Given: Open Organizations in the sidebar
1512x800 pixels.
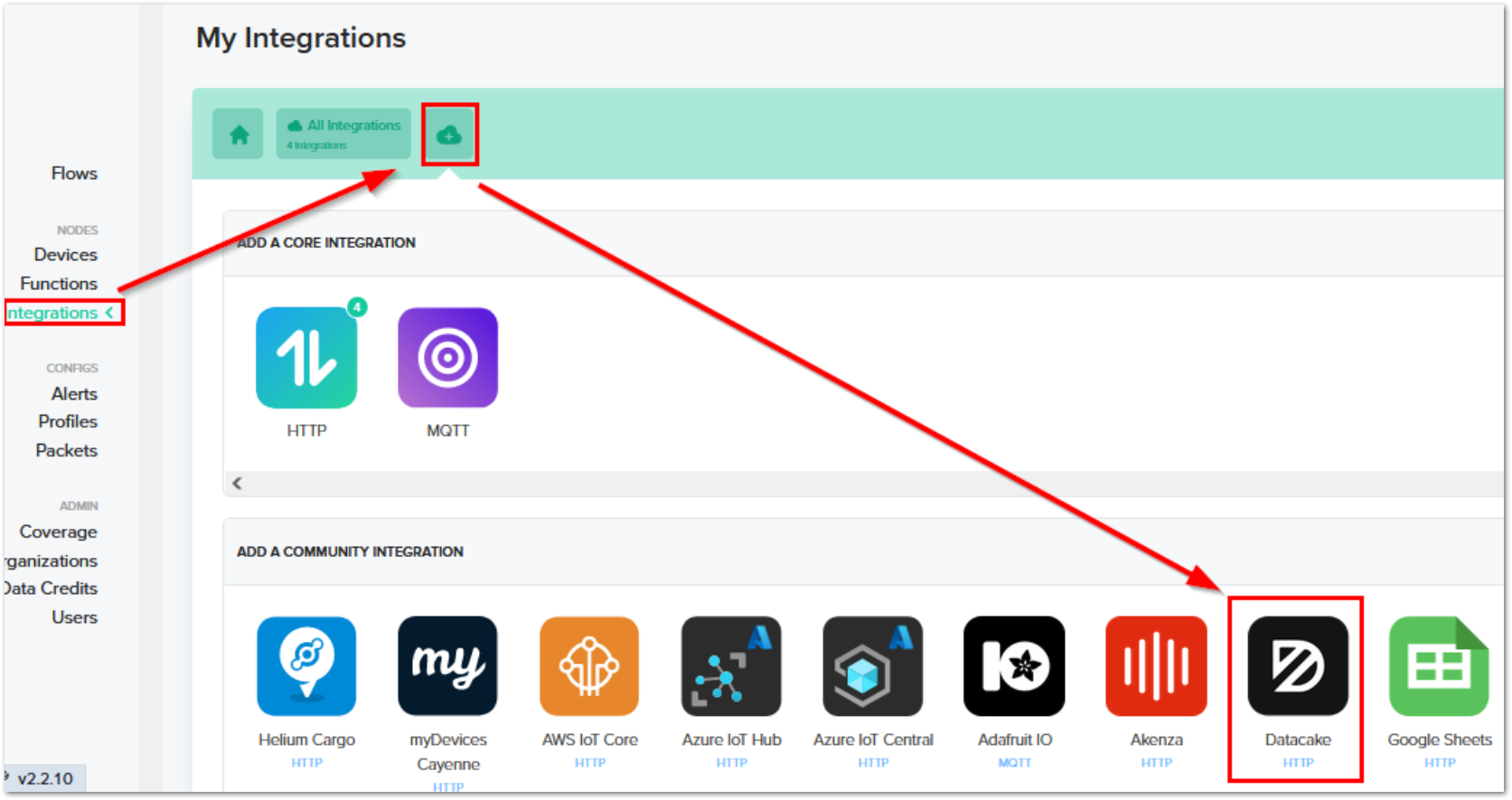Looking at the screenshot, I should coord(52,561).
